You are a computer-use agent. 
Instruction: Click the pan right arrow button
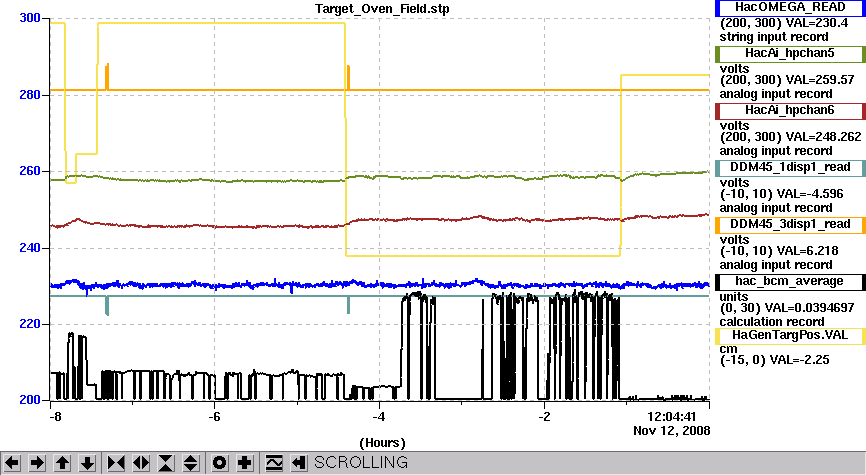(x=37, y=463)
